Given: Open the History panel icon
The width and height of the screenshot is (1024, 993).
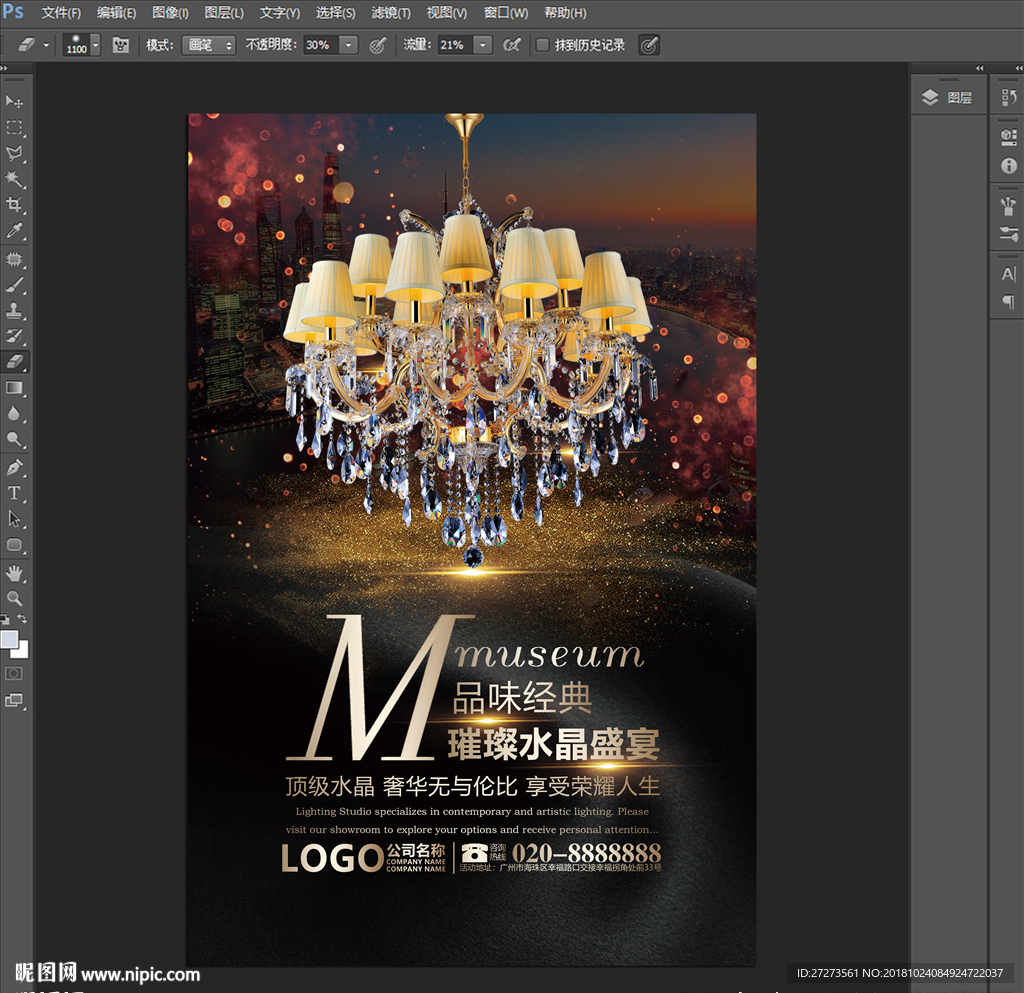Looking at the screenshot, I should click(x=1008, y=97).
